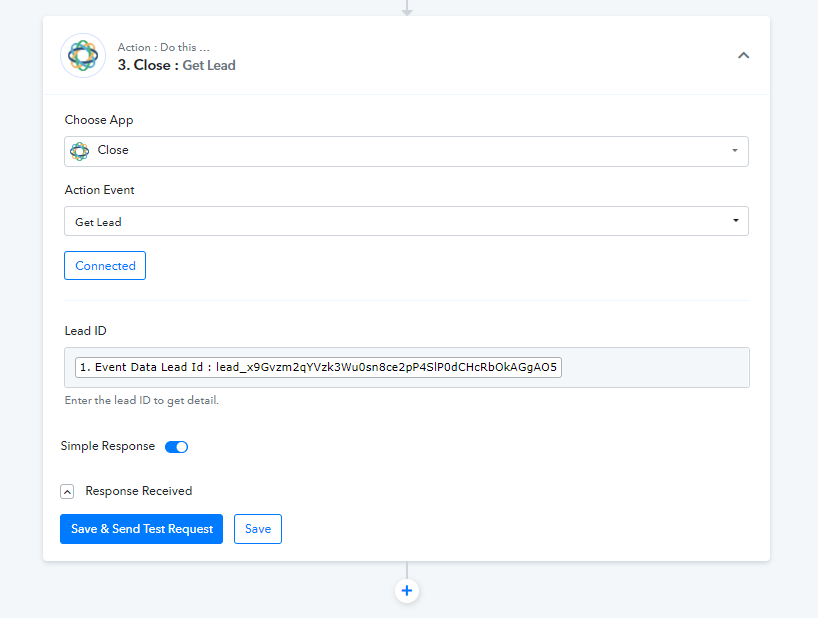Collapse step 3 with the header chevron

coord(743,55)
